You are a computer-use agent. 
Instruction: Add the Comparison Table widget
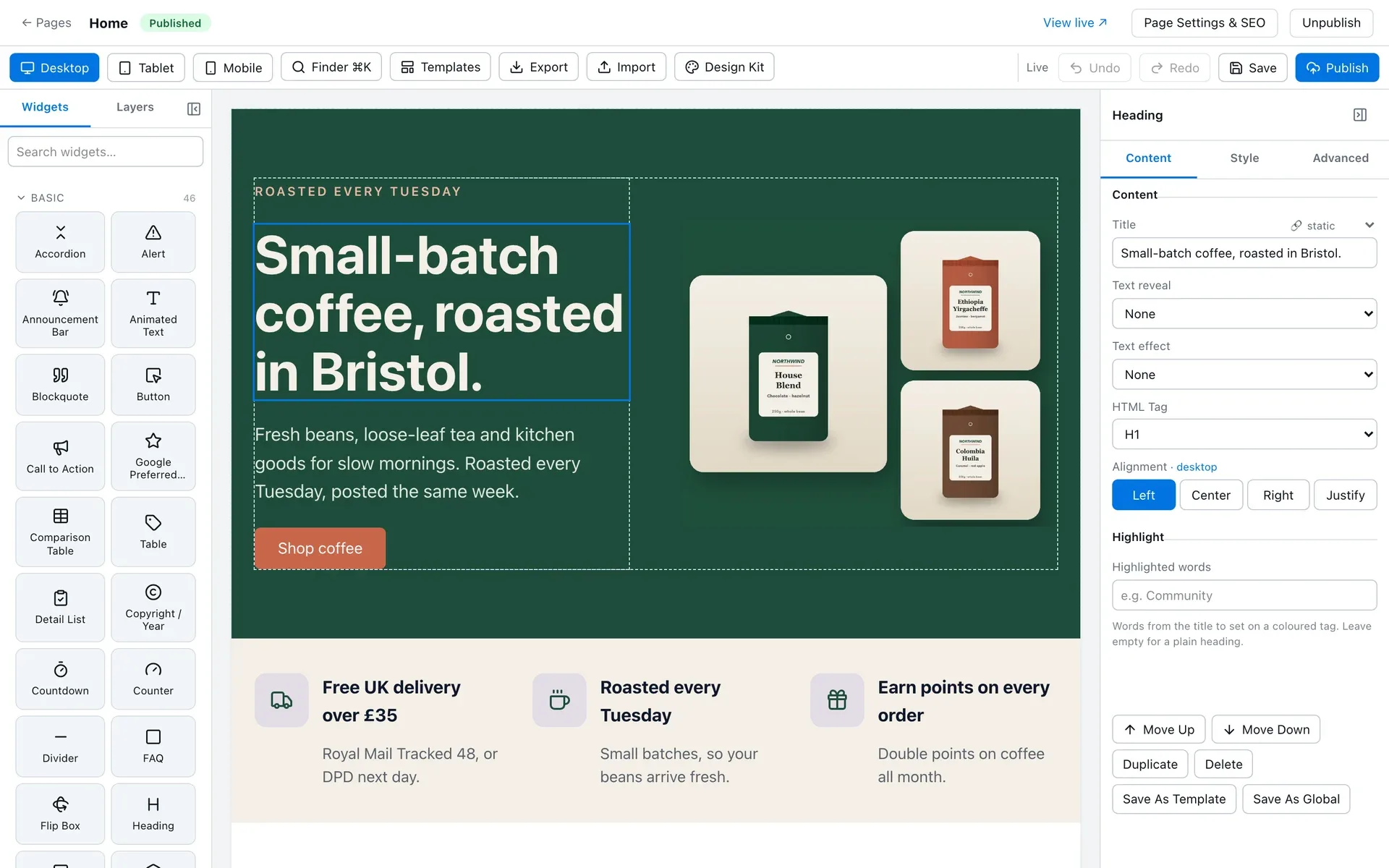pos(60,532)
